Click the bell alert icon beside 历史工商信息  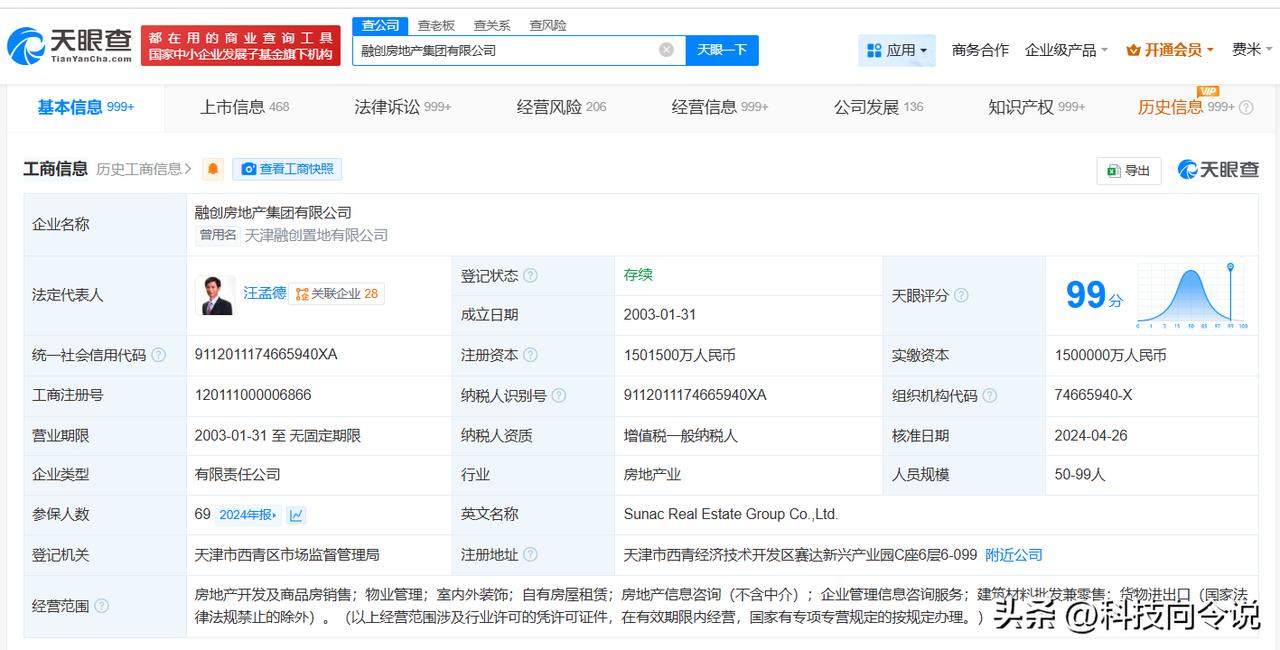coord(213,169)
